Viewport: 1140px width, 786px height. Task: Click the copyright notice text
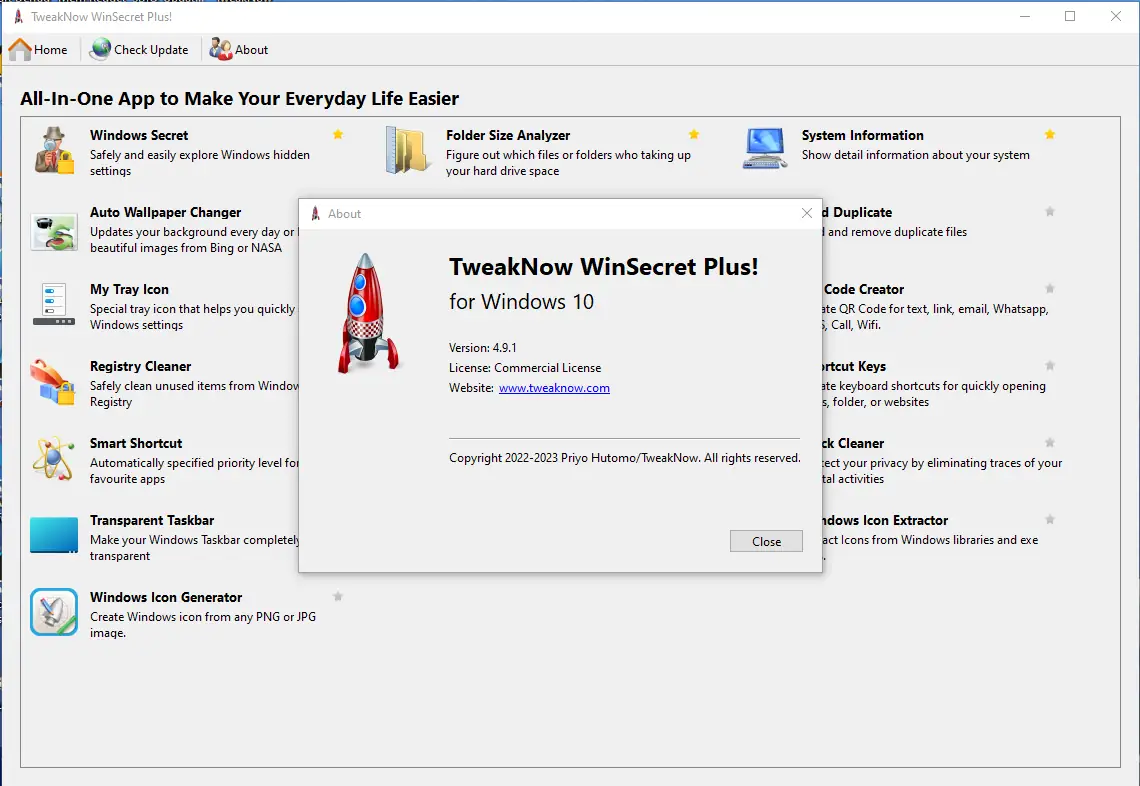[625, 458]
